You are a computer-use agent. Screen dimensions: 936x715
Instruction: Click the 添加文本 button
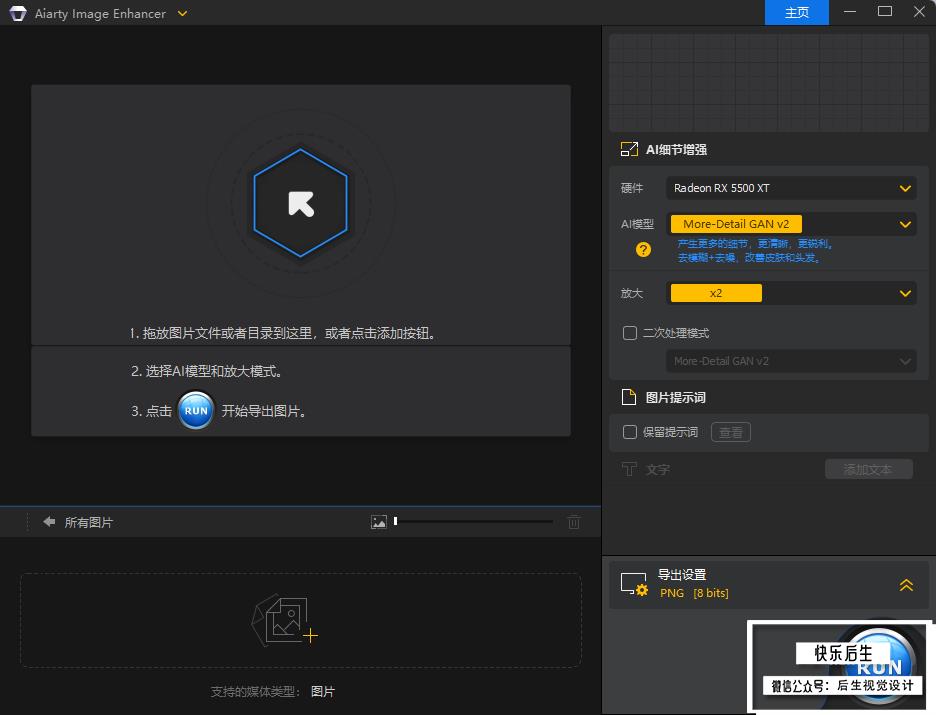869,469
